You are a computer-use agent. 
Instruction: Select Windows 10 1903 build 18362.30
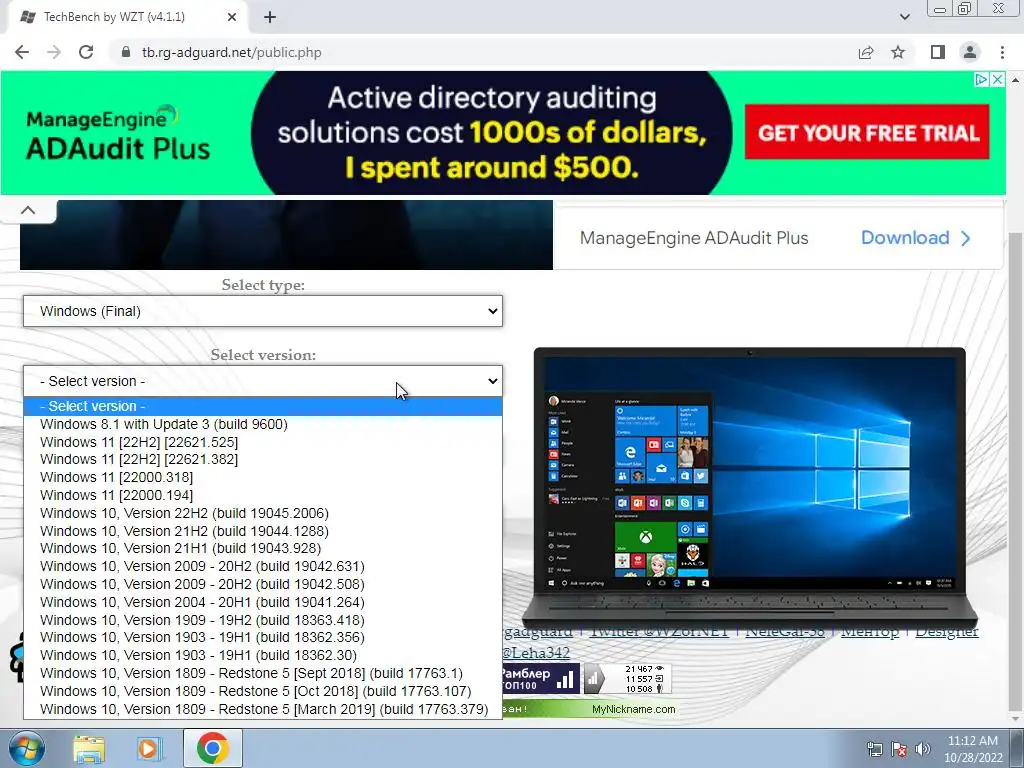click(x=263, y=656)
